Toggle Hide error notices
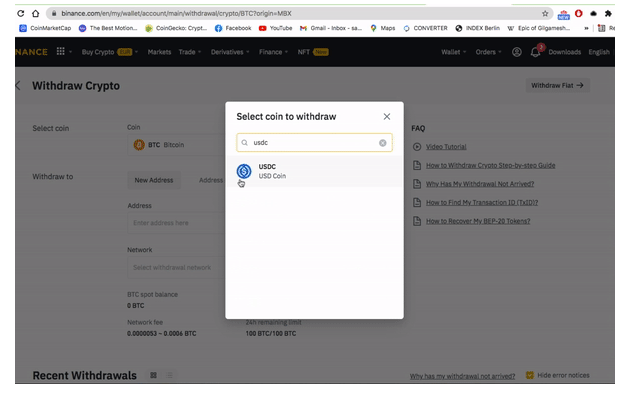Image resolution: width=633 pixels, height=400 pixels. [558, 375]
